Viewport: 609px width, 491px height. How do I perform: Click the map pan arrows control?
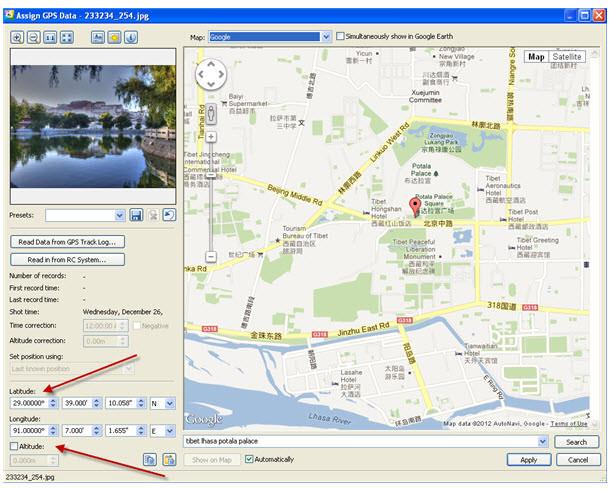[x=211, y=74]
